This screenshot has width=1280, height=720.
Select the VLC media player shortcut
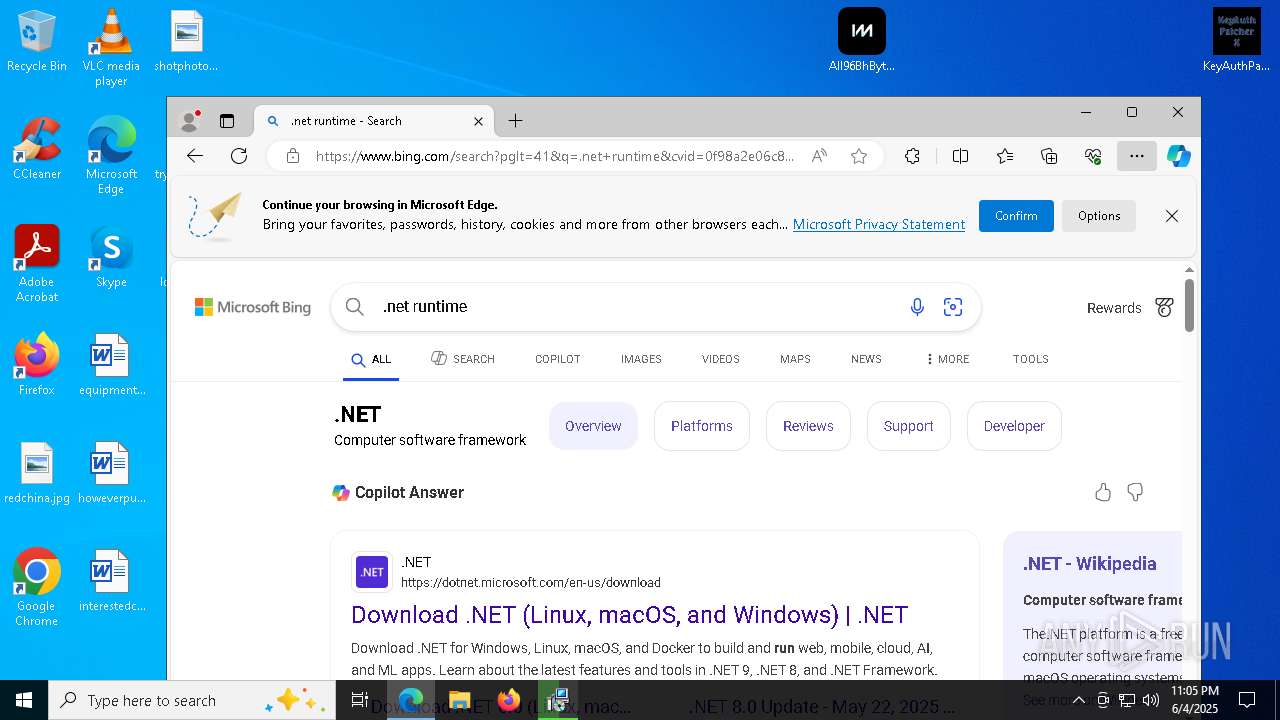click(x=111, y=48)
